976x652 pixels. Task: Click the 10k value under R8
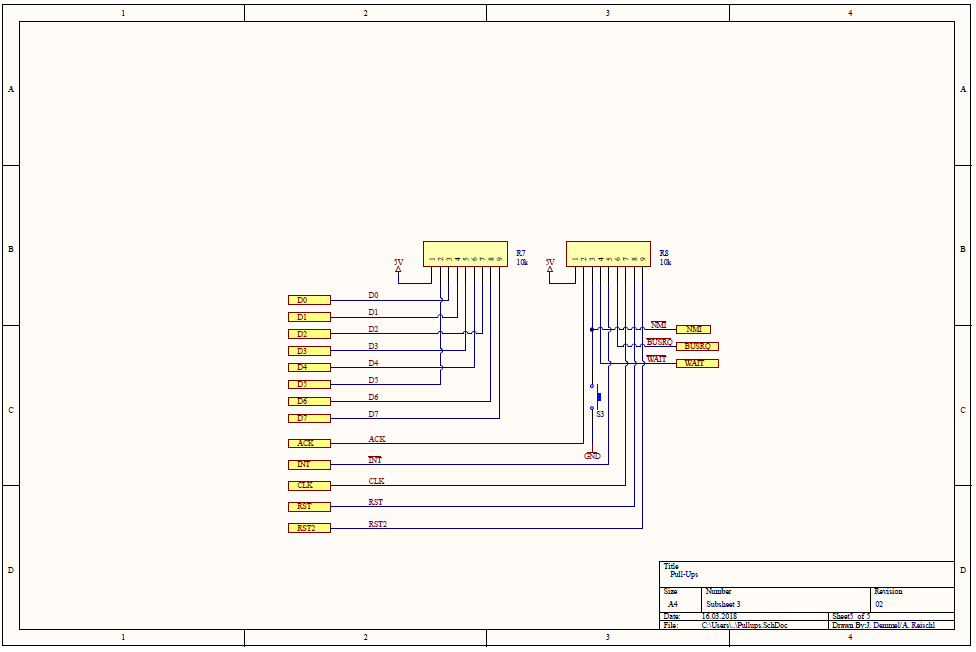665,262
